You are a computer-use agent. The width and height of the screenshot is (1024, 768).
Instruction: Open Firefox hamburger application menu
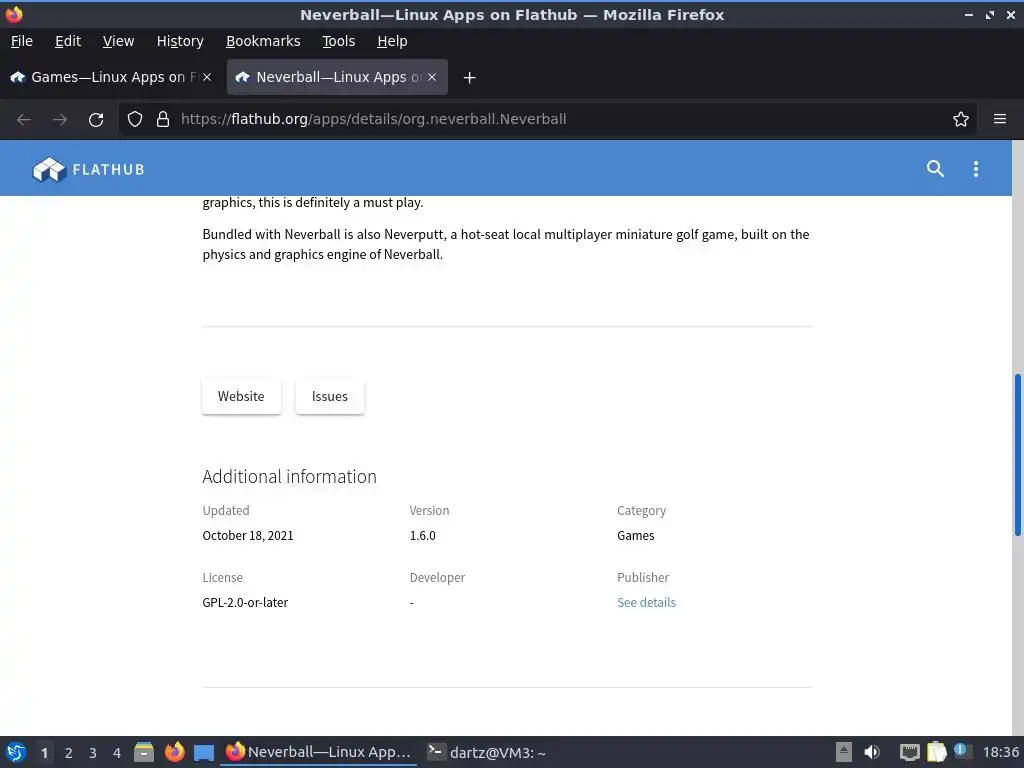(x=999, y=119)
